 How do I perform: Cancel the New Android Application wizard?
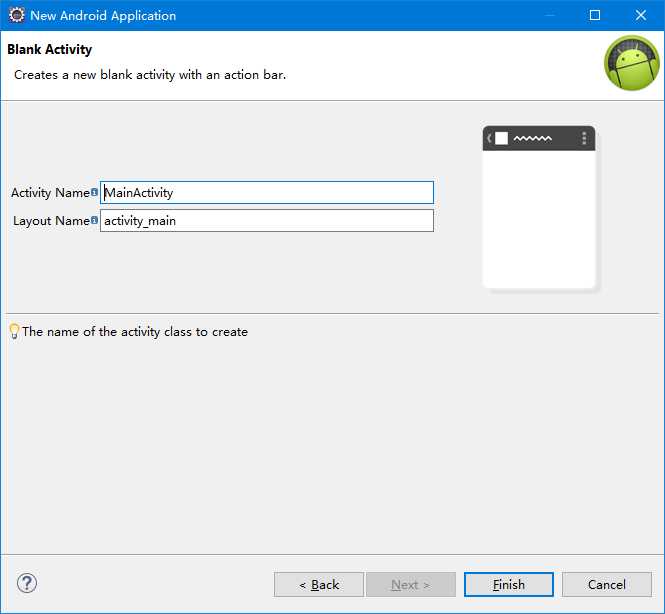(606, 584)
